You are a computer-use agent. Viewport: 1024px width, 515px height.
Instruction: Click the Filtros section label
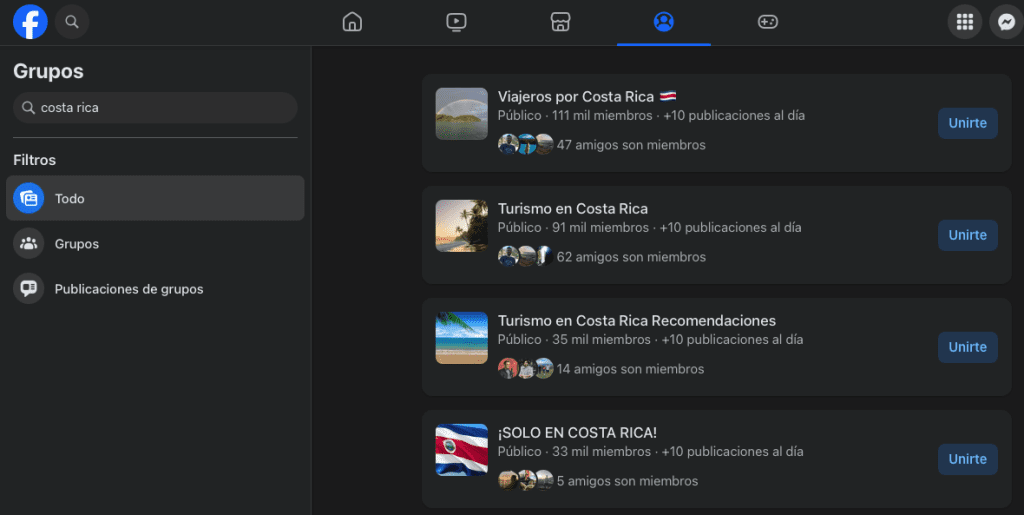(35, 160)
